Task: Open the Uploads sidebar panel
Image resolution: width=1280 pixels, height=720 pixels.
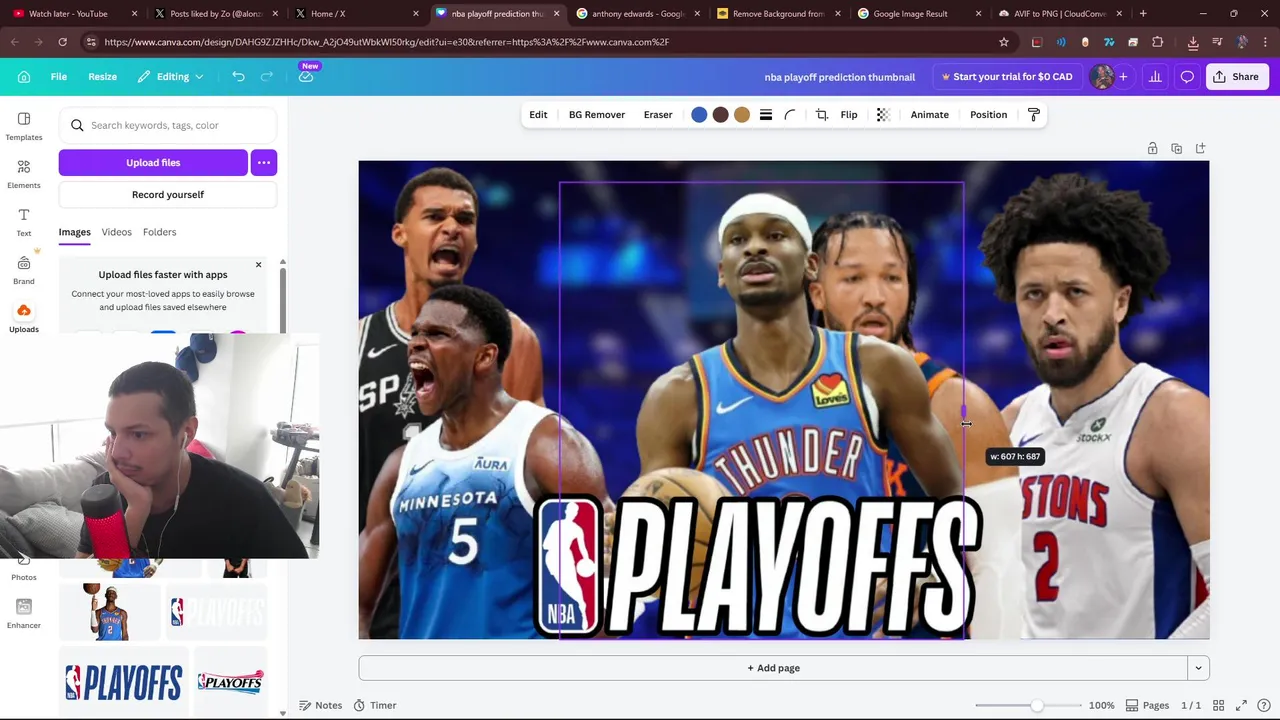Action: click(x=24, y=318)
